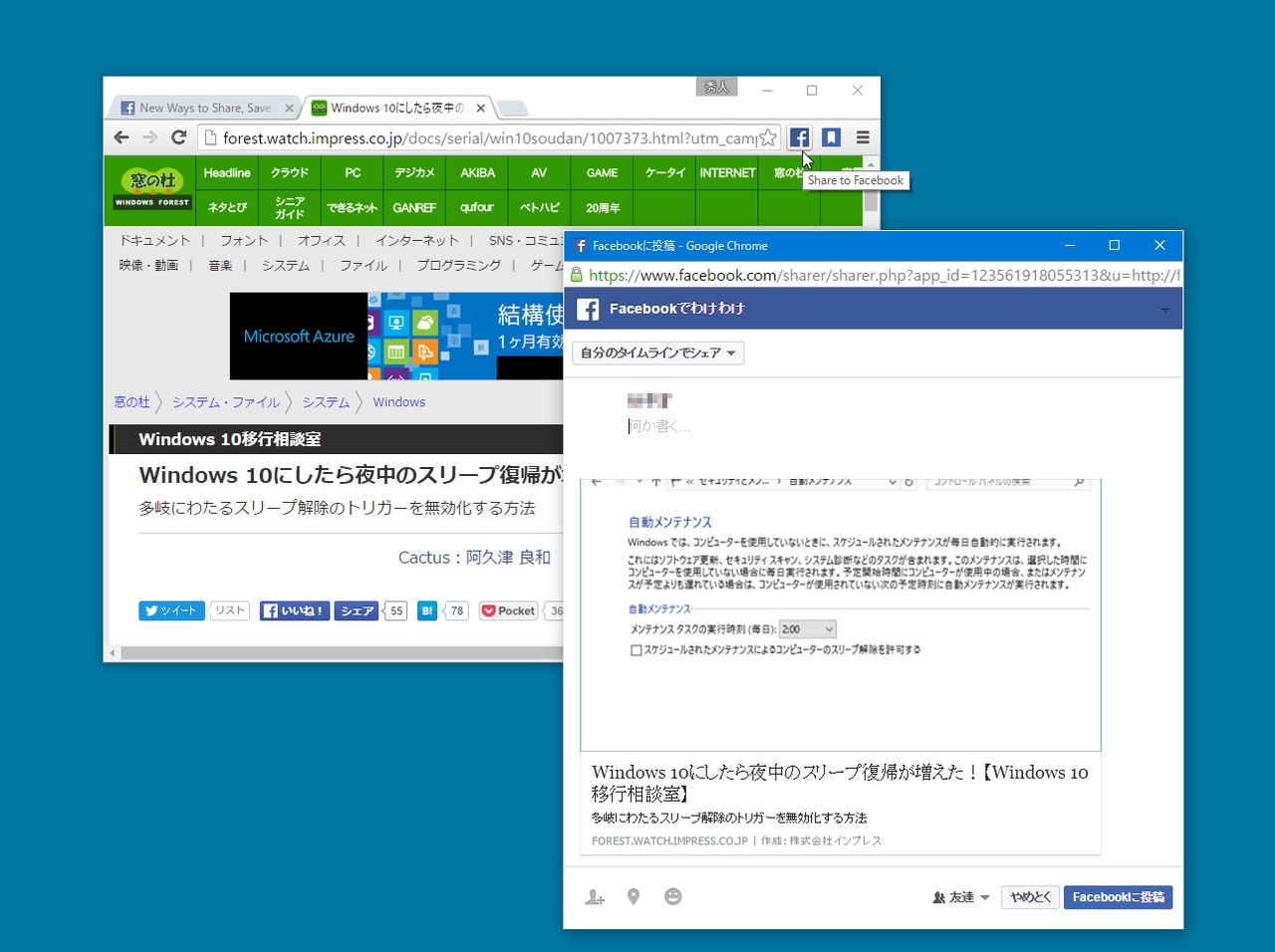Click the 秀人 Chrome profile button
Screen dimensions: 1275x952
pos(717,88)
